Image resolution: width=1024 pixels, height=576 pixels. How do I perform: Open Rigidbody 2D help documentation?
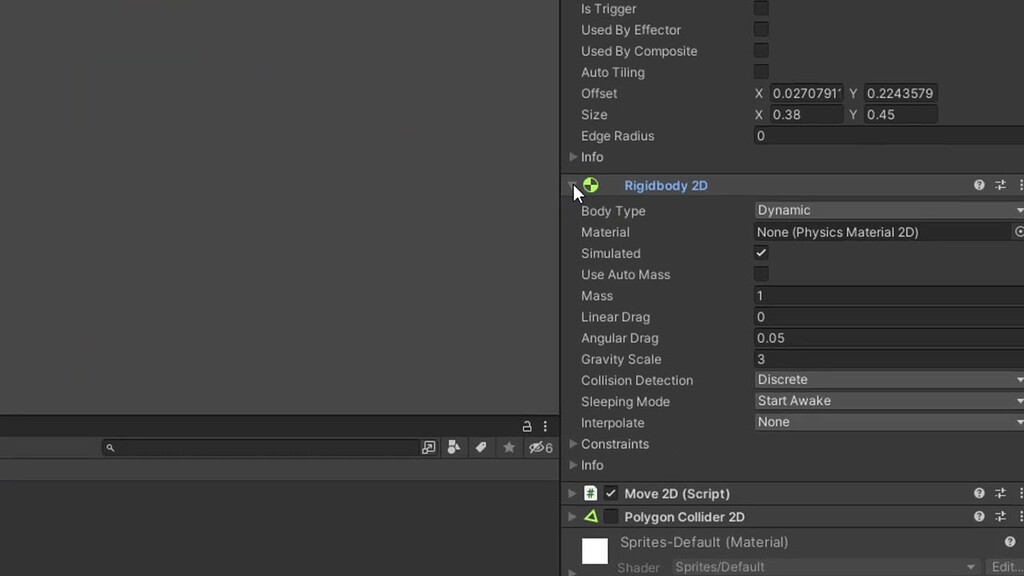(978, 185)
